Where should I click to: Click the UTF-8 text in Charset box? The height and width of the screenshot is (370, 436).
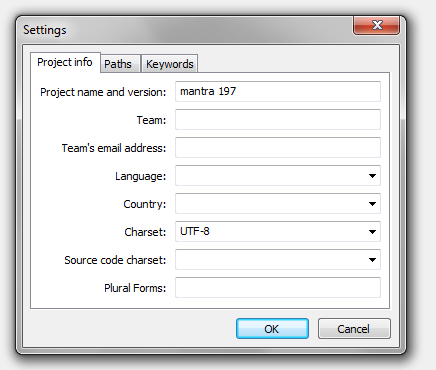tap(195, 231)
